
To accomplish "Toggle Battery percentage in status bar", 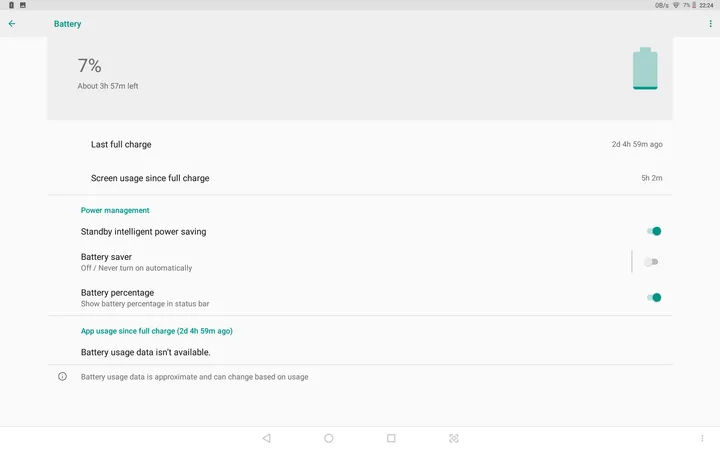I will click(653, 297).
